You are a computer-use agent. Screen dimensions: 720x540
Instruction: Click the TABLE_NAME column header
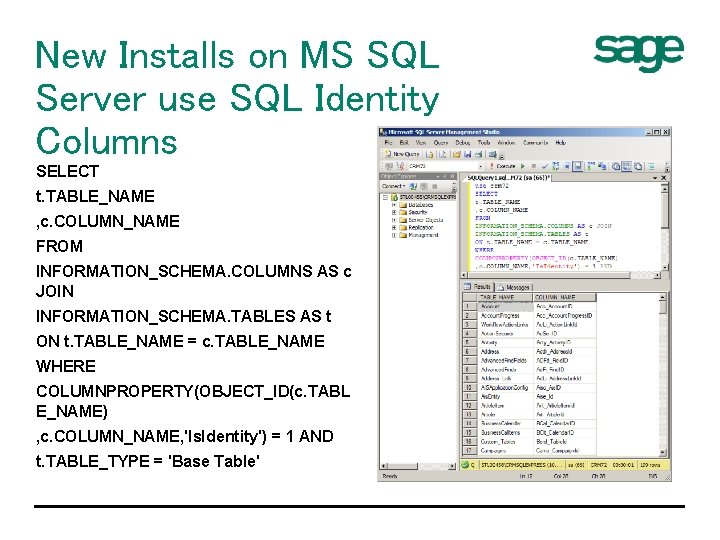click(505, 298)
